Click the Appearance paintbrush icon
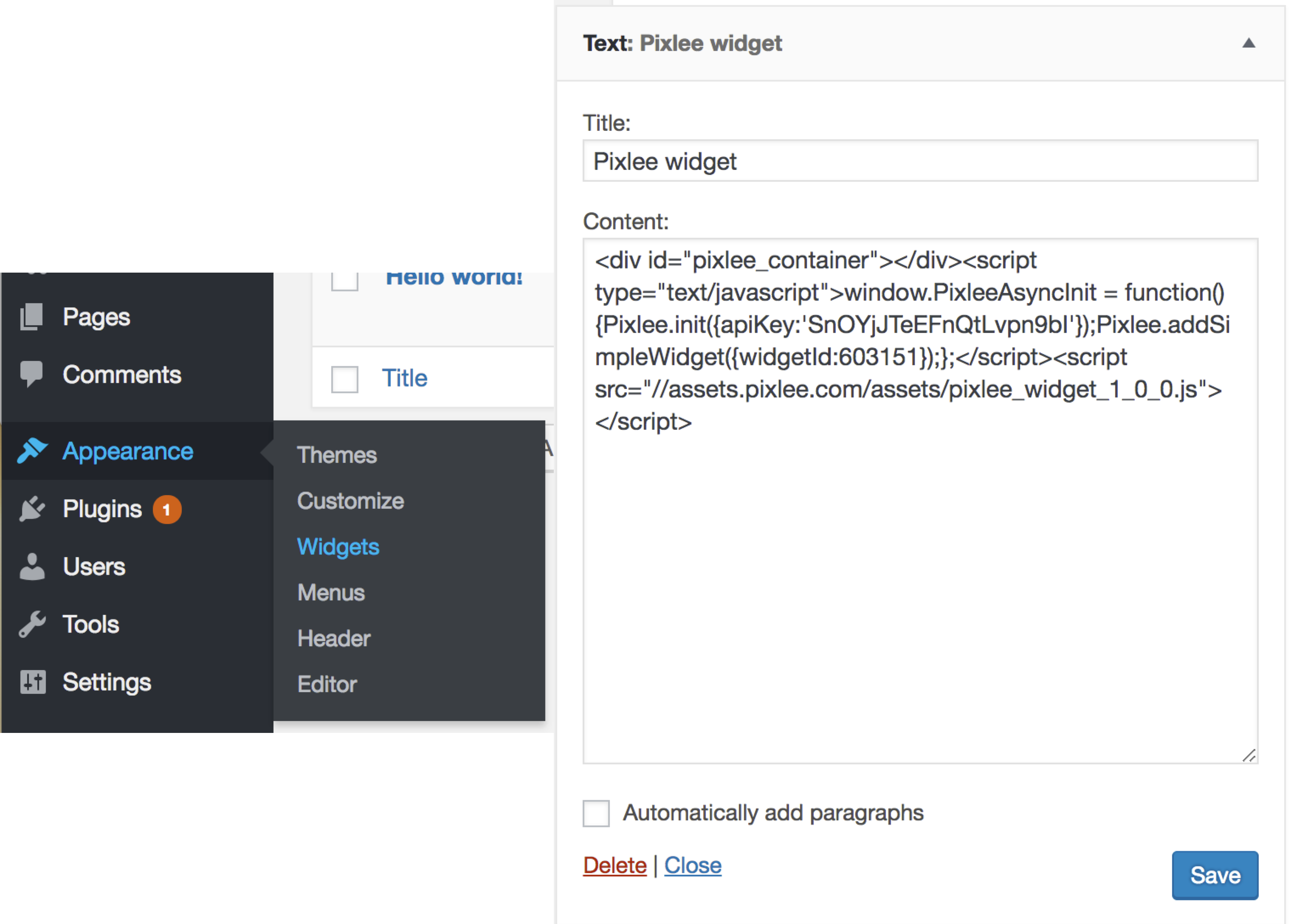1291x924 pixels. [x=32, y=451]
